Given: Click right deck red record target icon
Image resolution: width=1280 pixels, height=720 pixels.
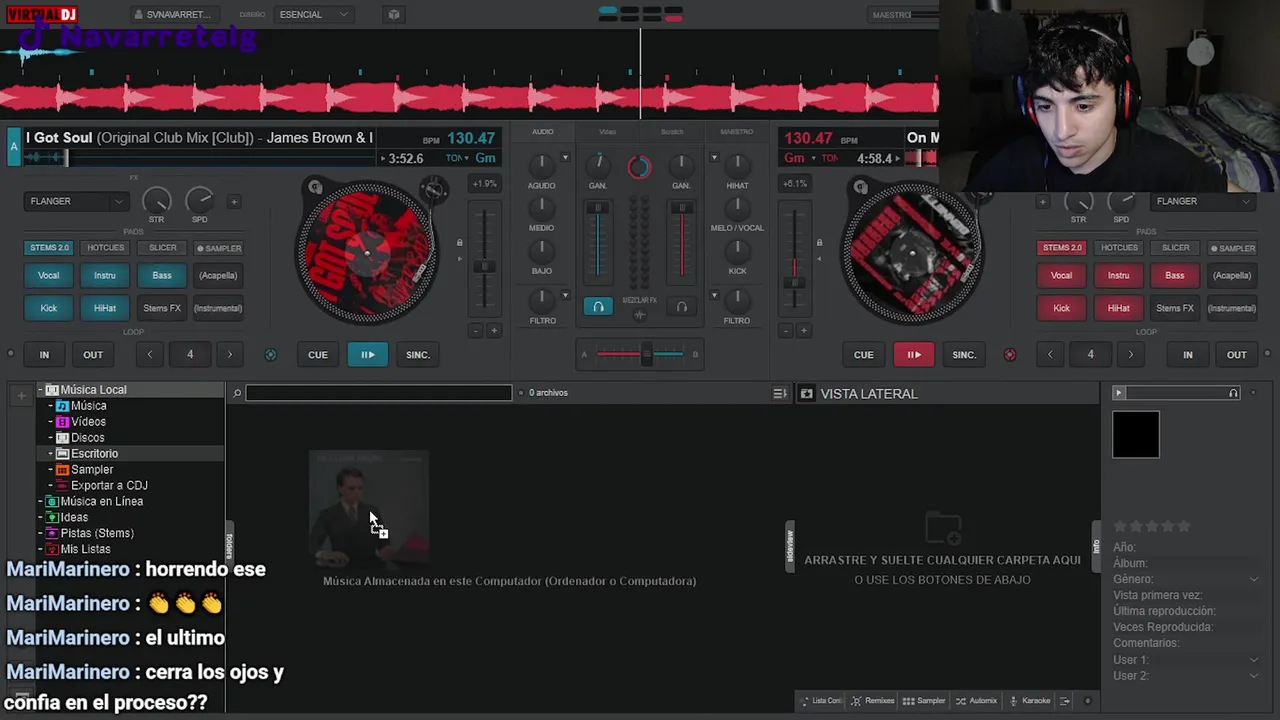Looking at the screenshot, I should 1010,355.
